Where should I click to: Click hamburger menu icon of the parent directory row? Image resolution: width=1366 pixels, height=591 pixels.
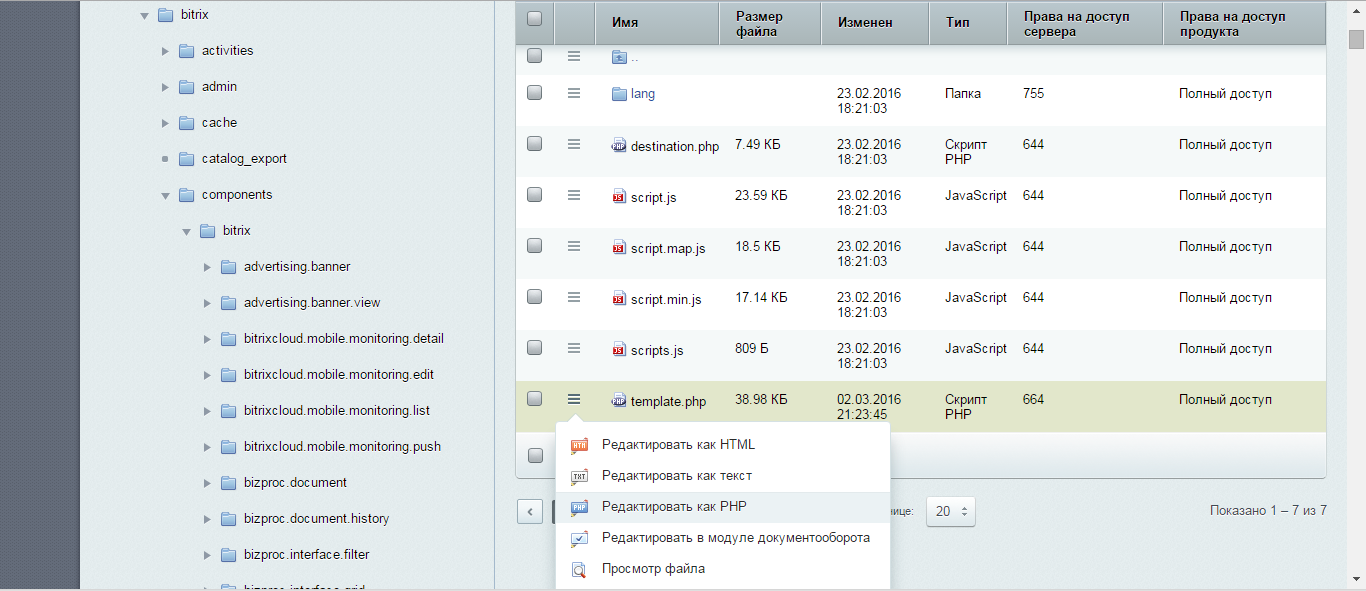pyautogui.click(x=574, y=56)
